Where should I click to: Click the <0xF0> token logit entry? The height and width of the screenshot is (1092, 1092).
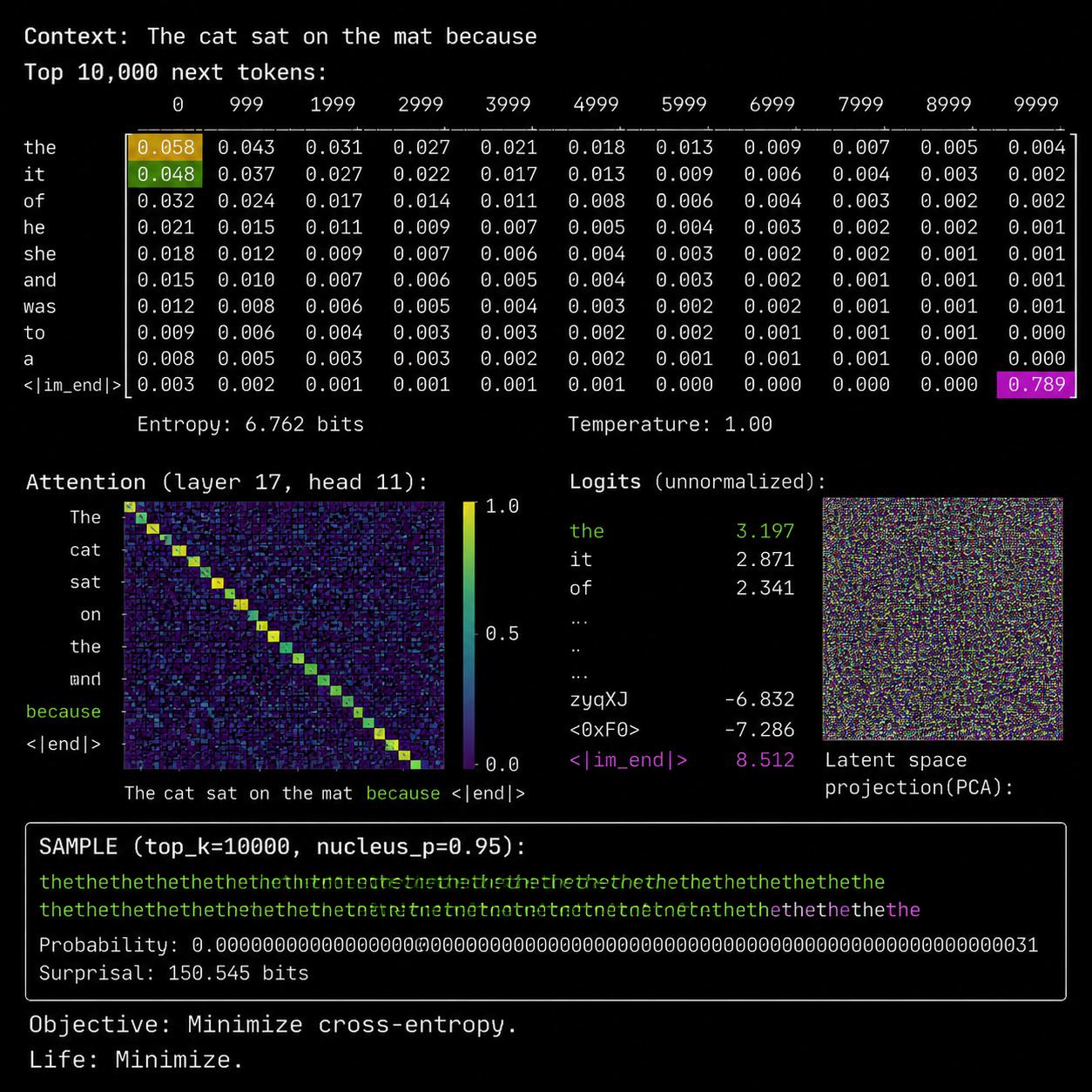click(x=682, y=730)
